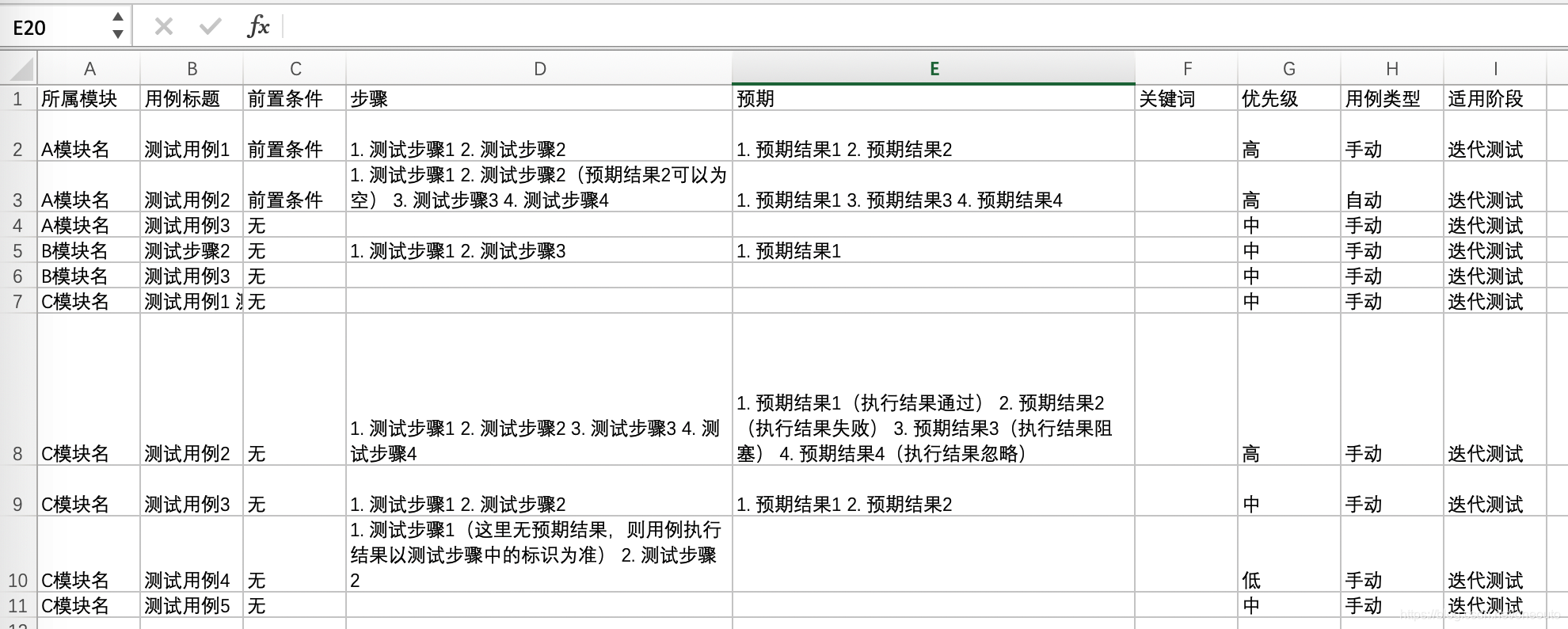Click row 5 expected cell 1. 预期结果1
The image size is (1568, 629).
tap(934, 250)
